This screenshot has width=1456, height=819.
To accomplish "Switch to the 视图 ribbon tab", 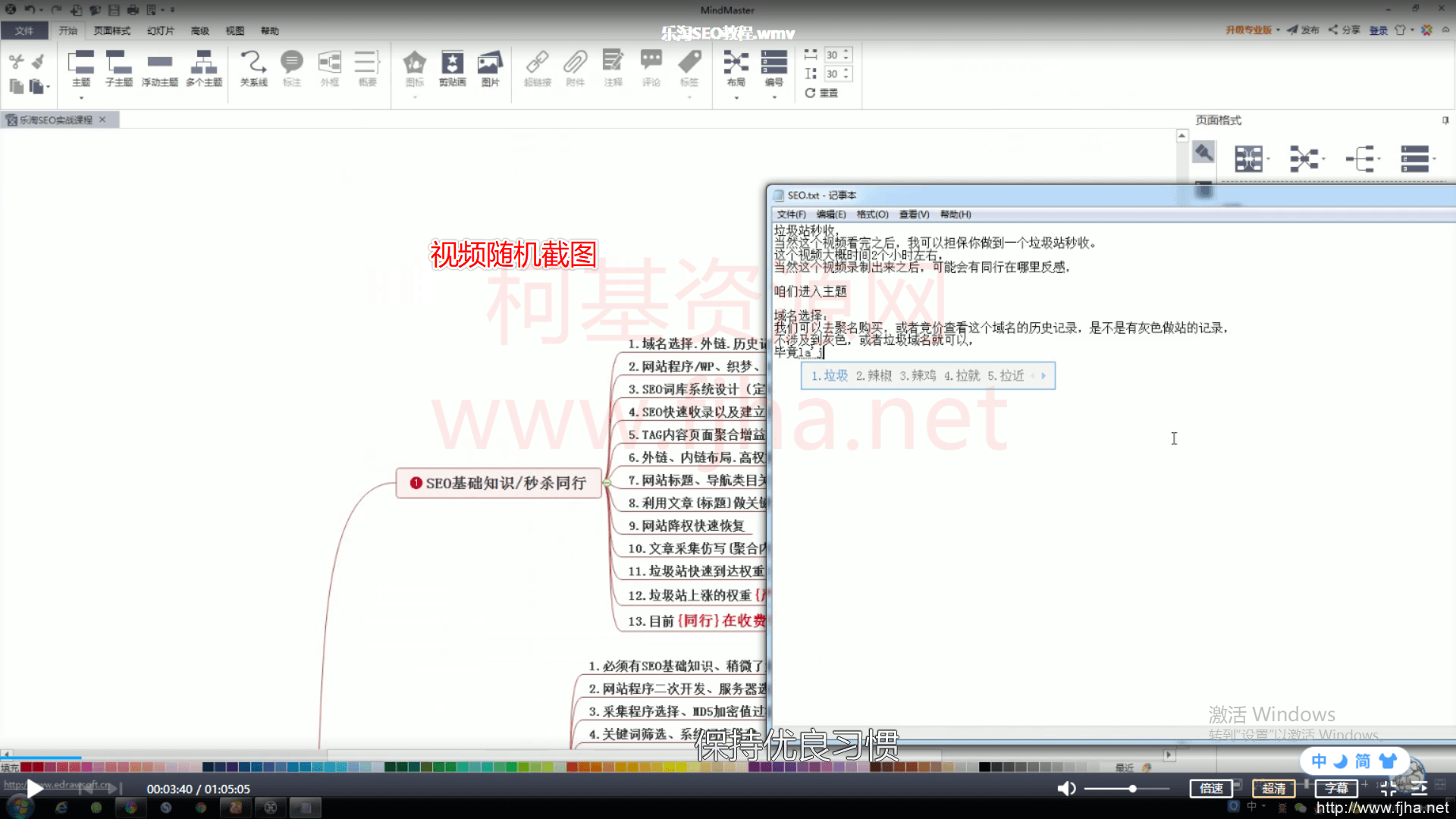I will (234, 30).
